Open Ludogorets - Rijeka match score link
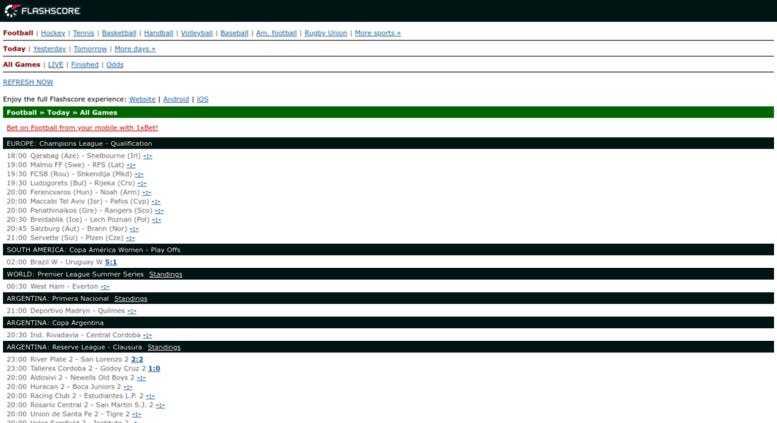This screenshot has width=777, height=423. [x=142, y=183]
